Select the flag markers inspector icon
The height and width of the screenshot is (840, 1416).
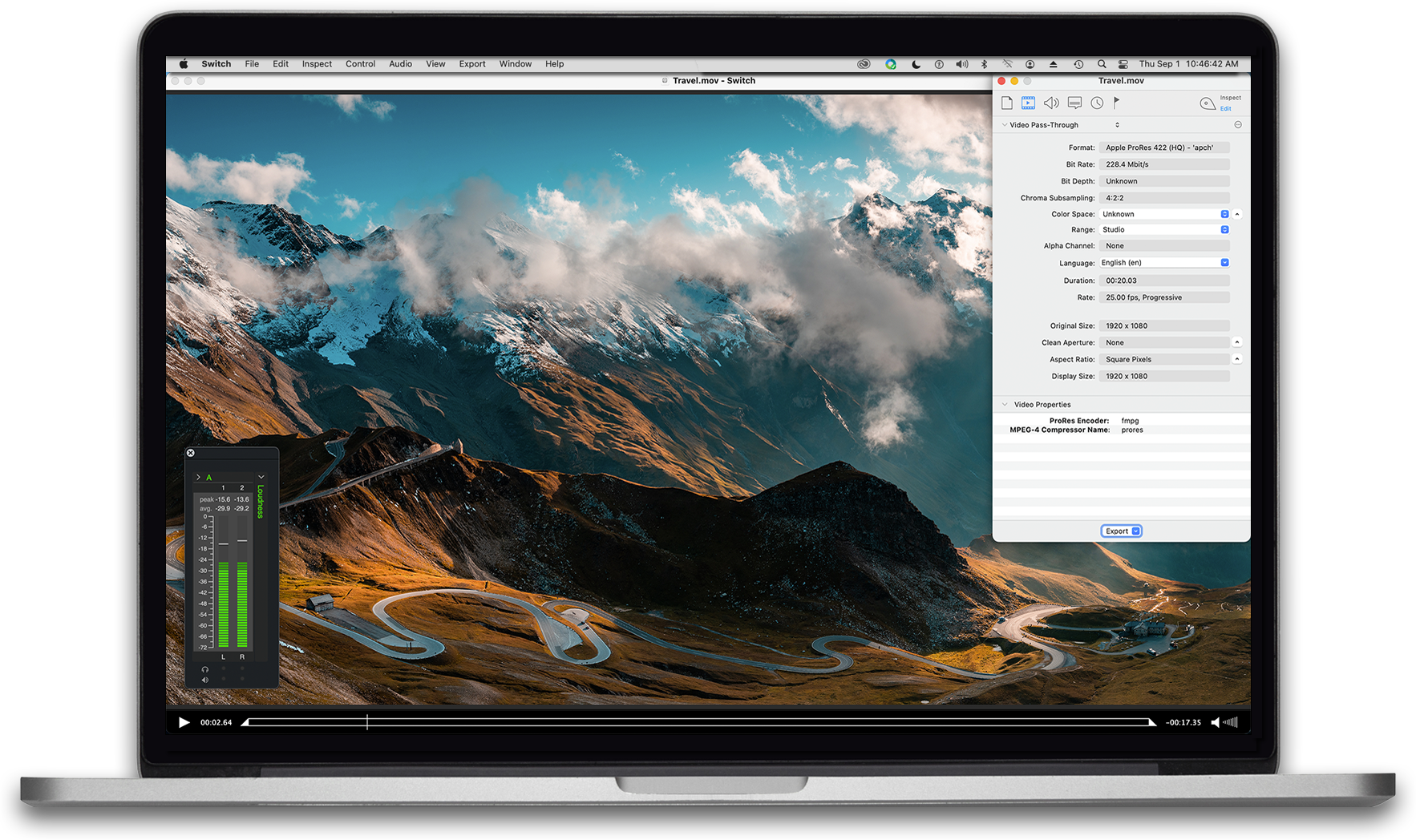(1117, 103)
